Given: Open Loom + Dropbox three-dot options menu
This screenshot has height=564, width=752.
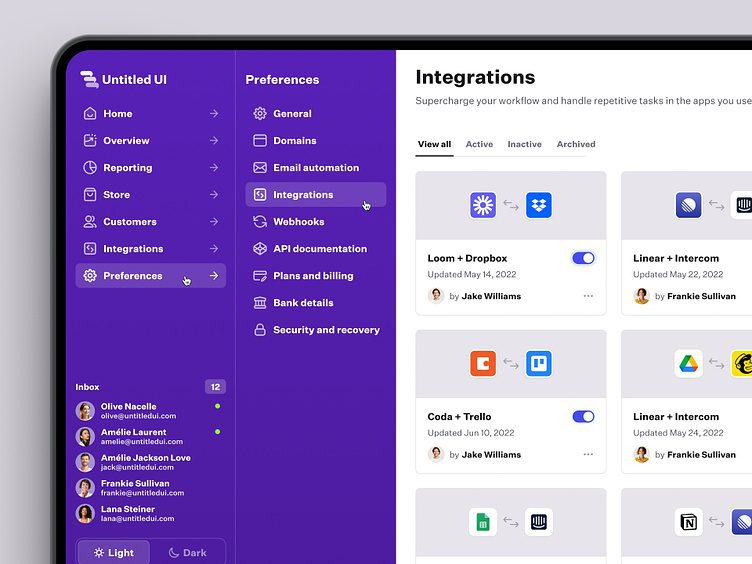Looking at the screenshot, I should [x=588, y=296].
